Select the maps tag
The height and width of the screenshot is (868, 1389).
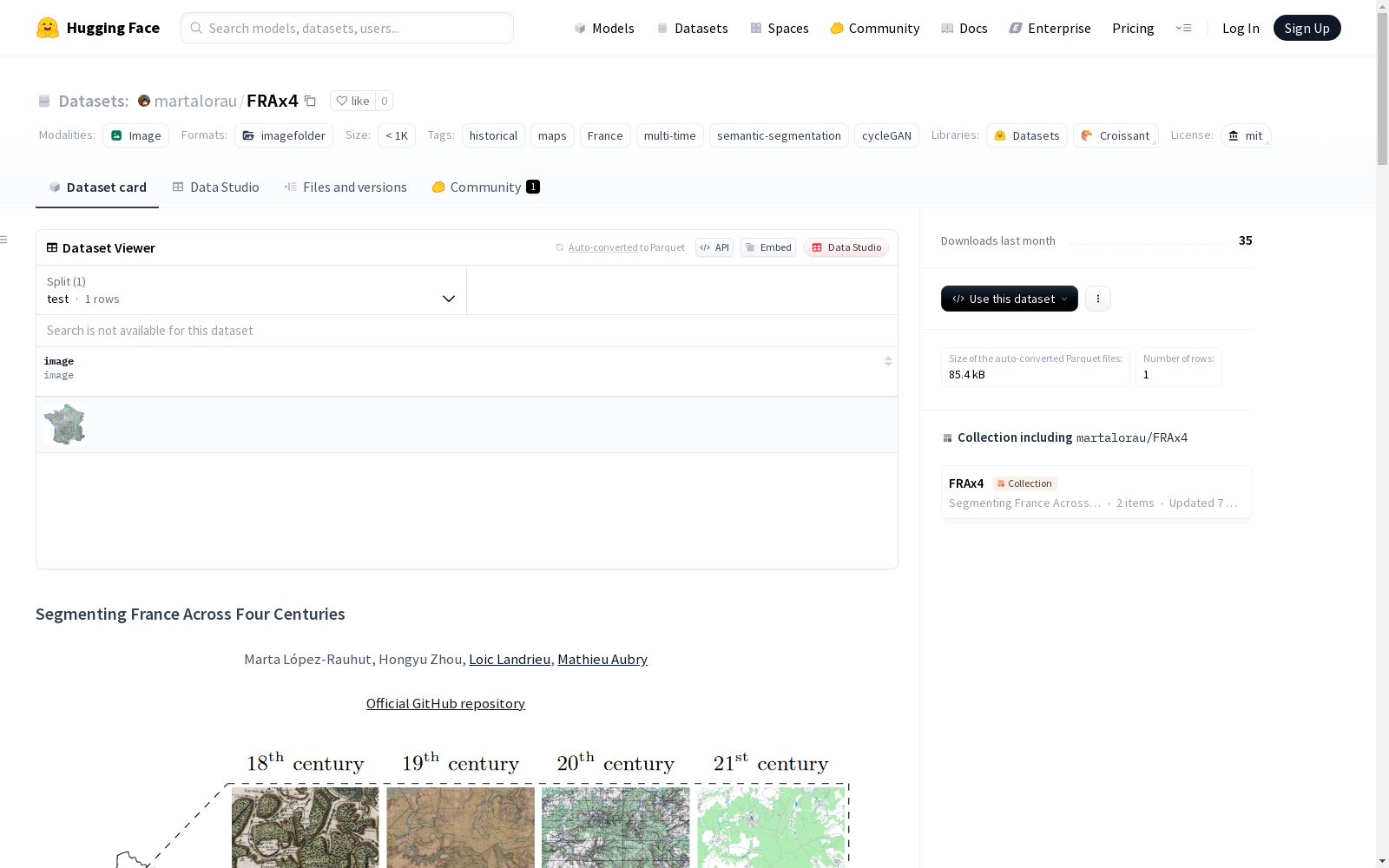tap(552, 135)
